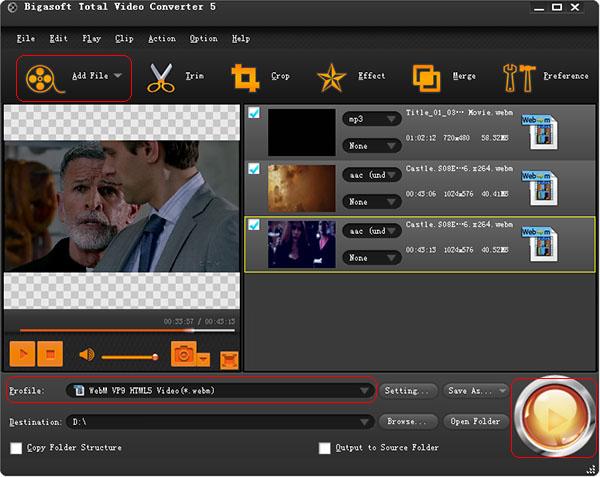The width and height of the screenshot is (600, 477).
Task: Open the Trim scissors tool
Action: click(x=161, y=78)
